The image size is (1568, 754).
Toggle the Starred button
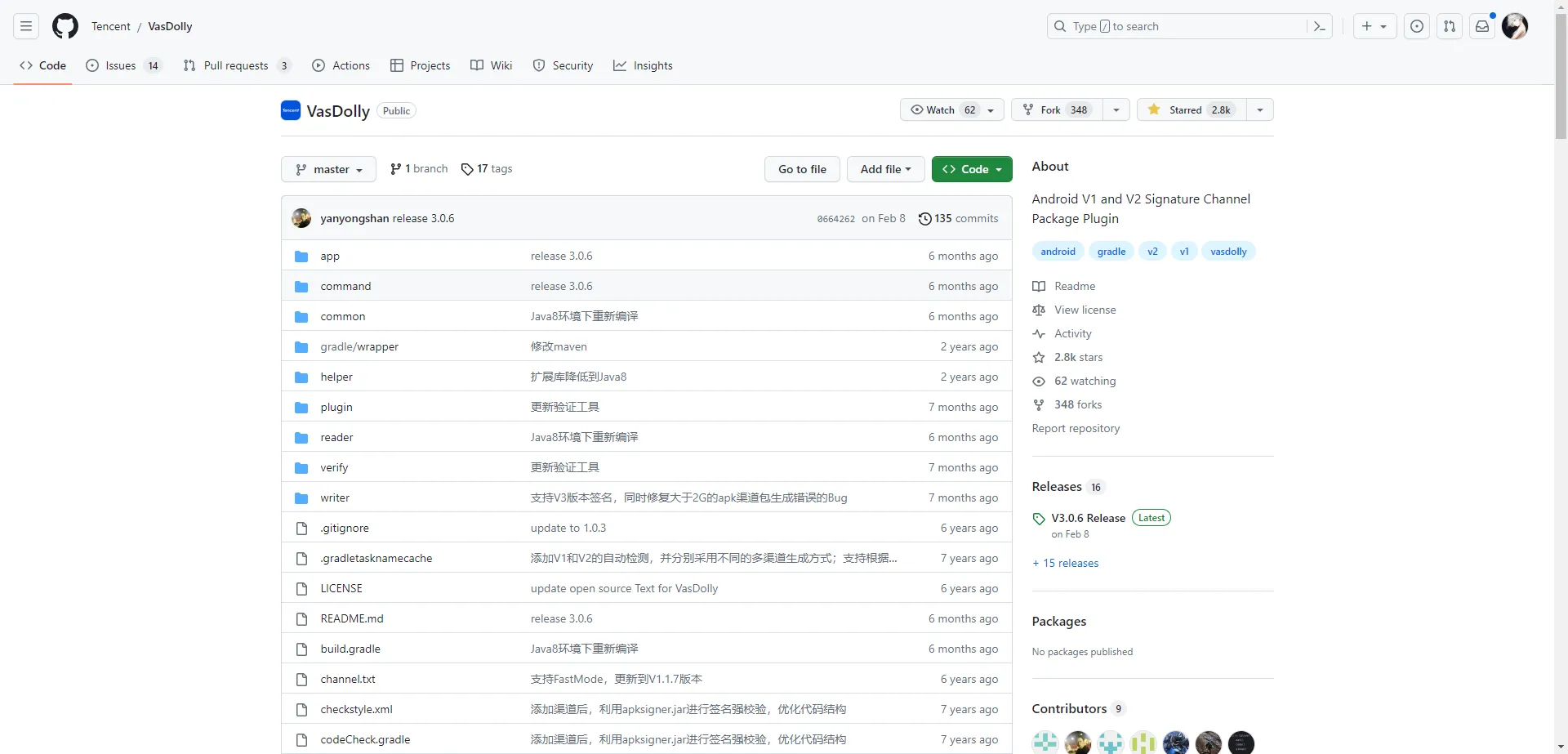1192,109
